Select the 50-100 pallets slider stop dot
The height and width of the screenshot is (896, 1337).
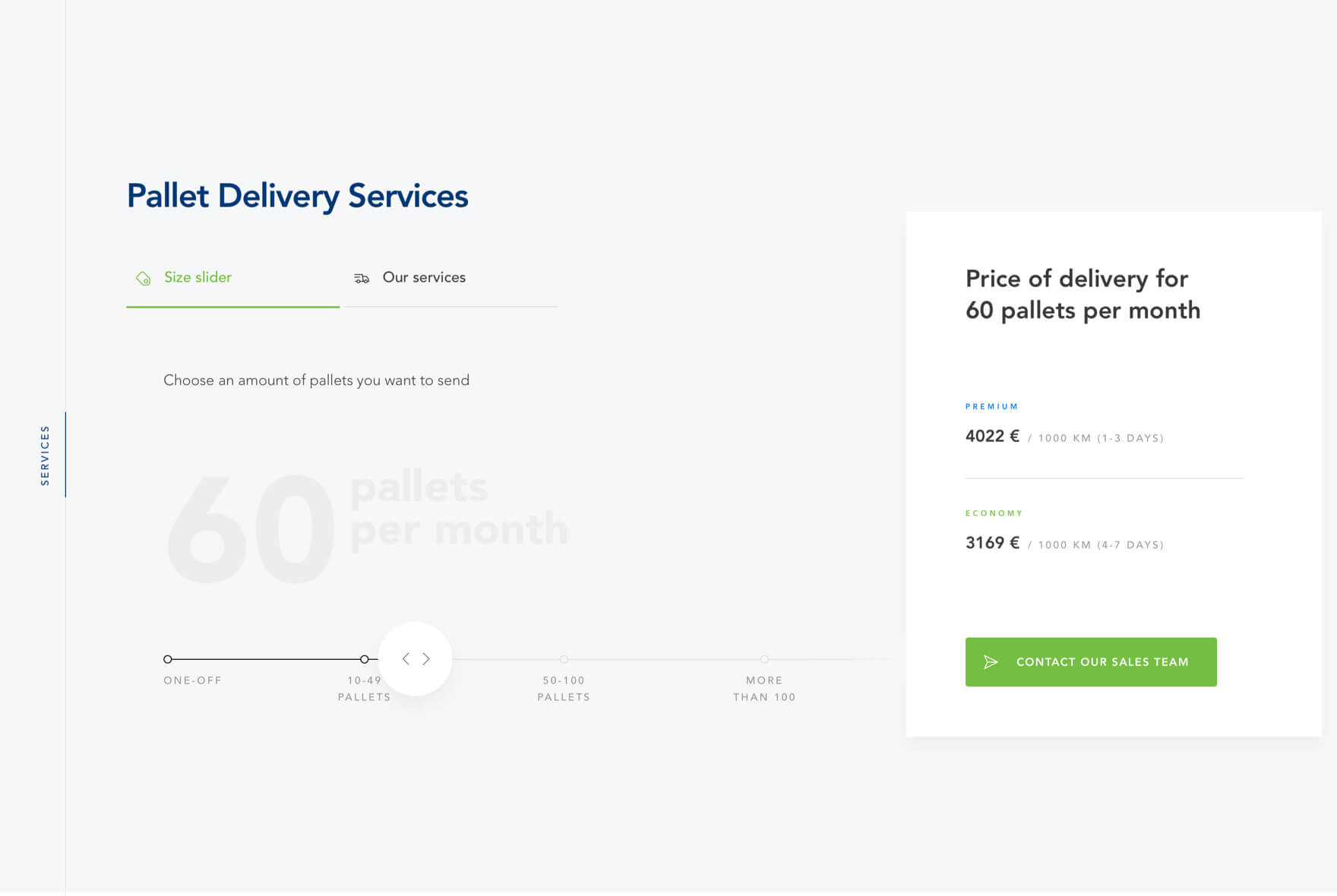point(564,659)
